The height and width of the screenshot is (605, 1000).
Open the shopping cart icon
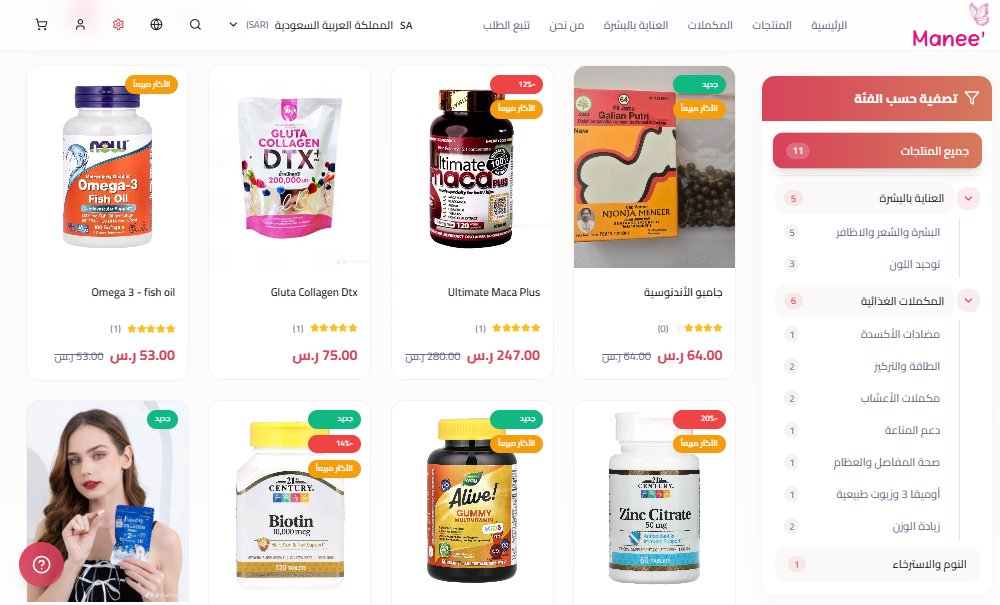pos(41,25)
